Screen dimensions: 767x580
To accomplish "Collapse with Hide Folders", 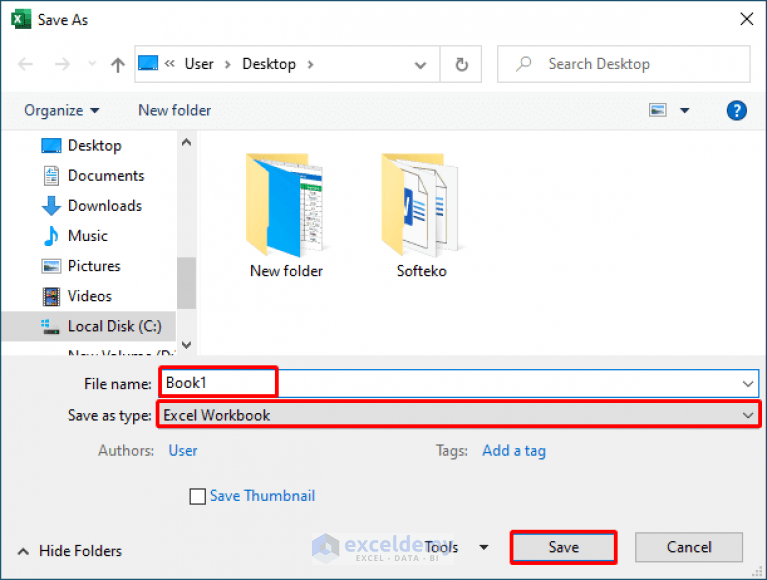I will point(69,551).
